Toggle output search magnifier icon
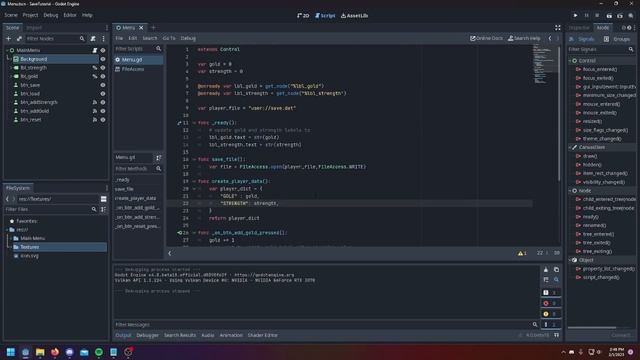640x360 pixels. (556, 280)
